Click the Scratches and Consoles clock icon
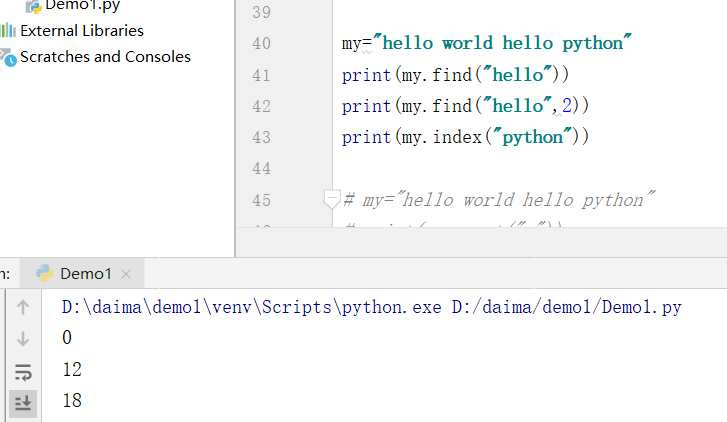The width and height of the screenshot is (727, 422). (8, 58)
